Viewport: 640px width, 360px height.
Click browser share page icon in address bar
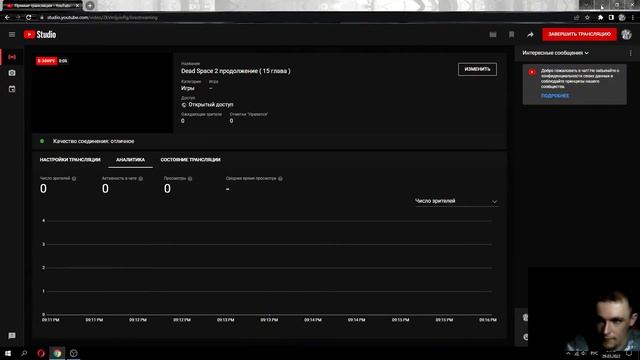(576, 18)
